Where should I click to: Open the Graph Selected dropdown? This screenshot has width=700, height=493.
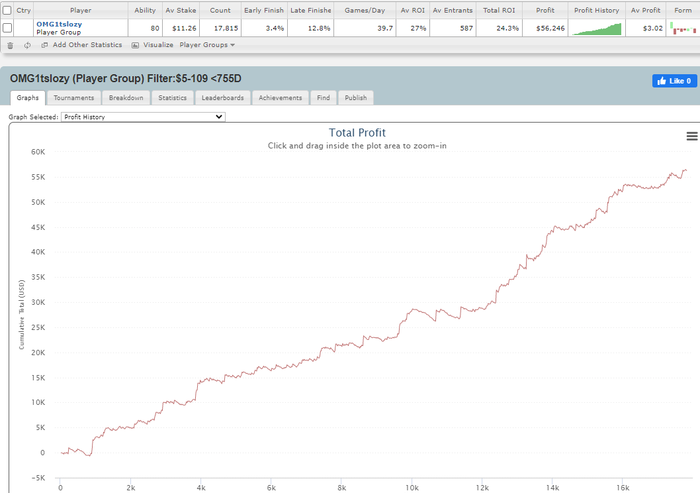pyautogui.click(x=143, y=117)
